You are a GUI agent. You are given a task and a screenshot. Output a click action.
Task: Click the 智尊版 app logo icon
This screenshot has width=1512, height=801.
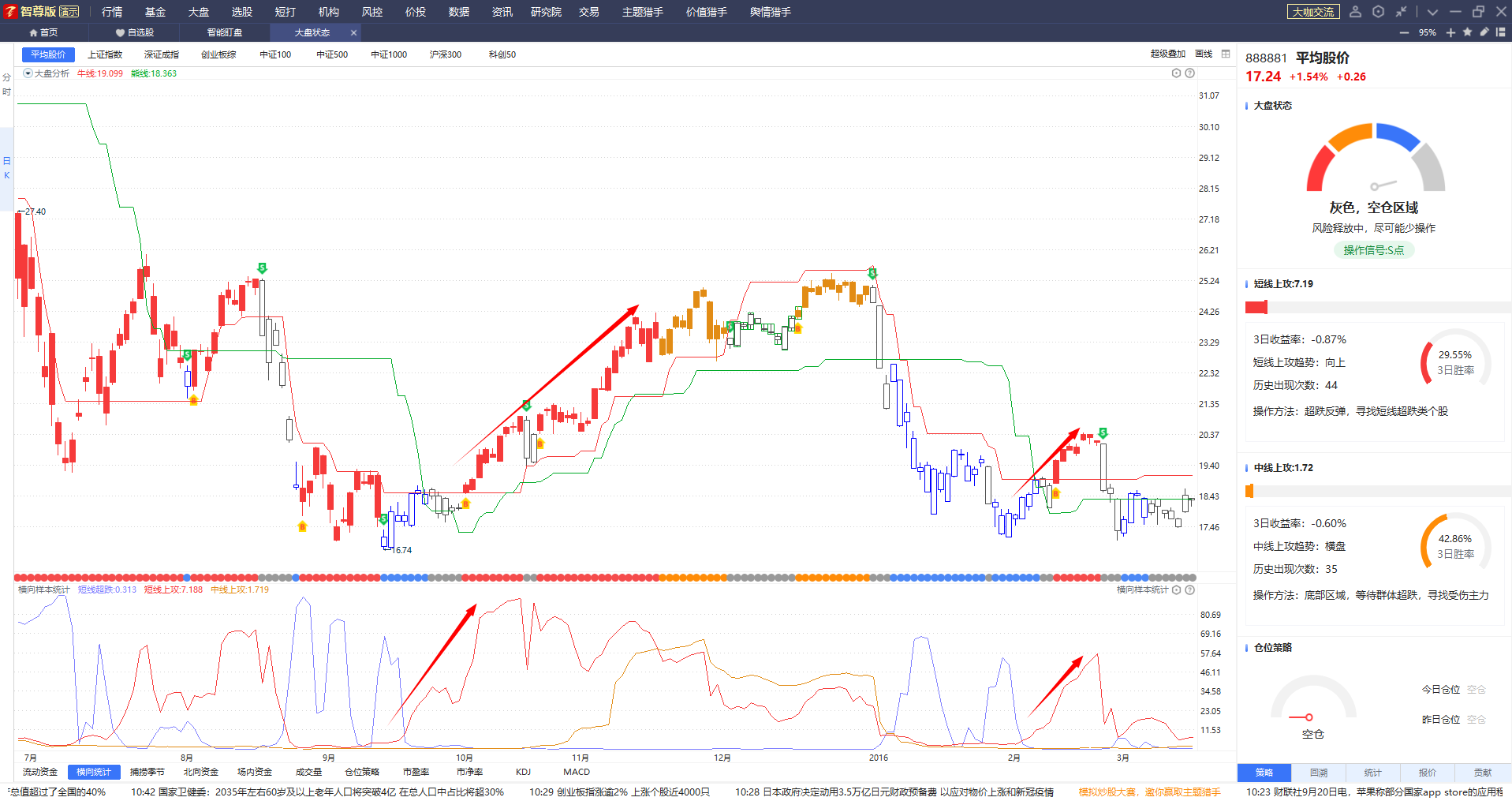coord(10,11)
